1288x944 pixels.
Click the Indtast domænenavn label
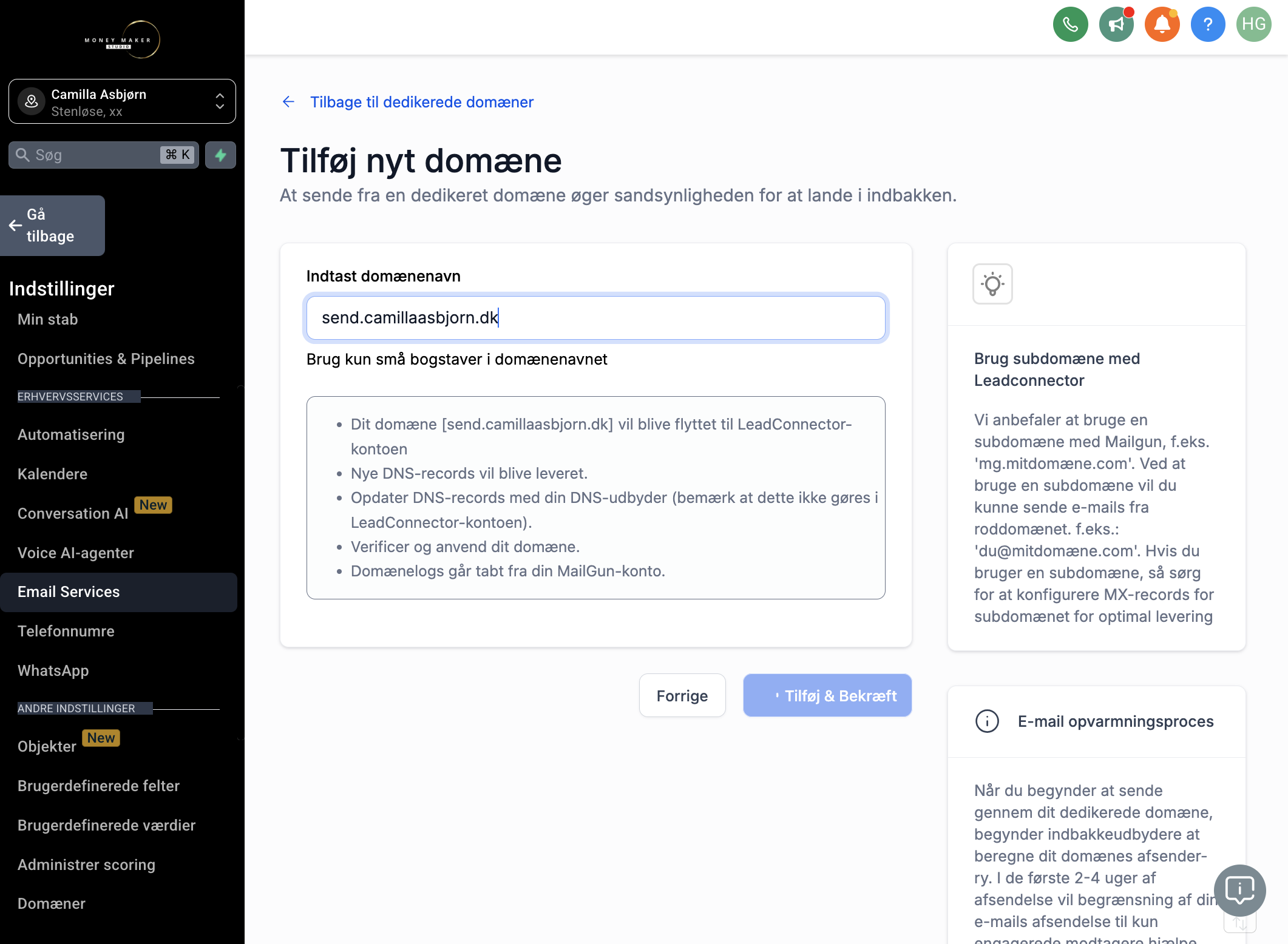click(x=383, y=276)
